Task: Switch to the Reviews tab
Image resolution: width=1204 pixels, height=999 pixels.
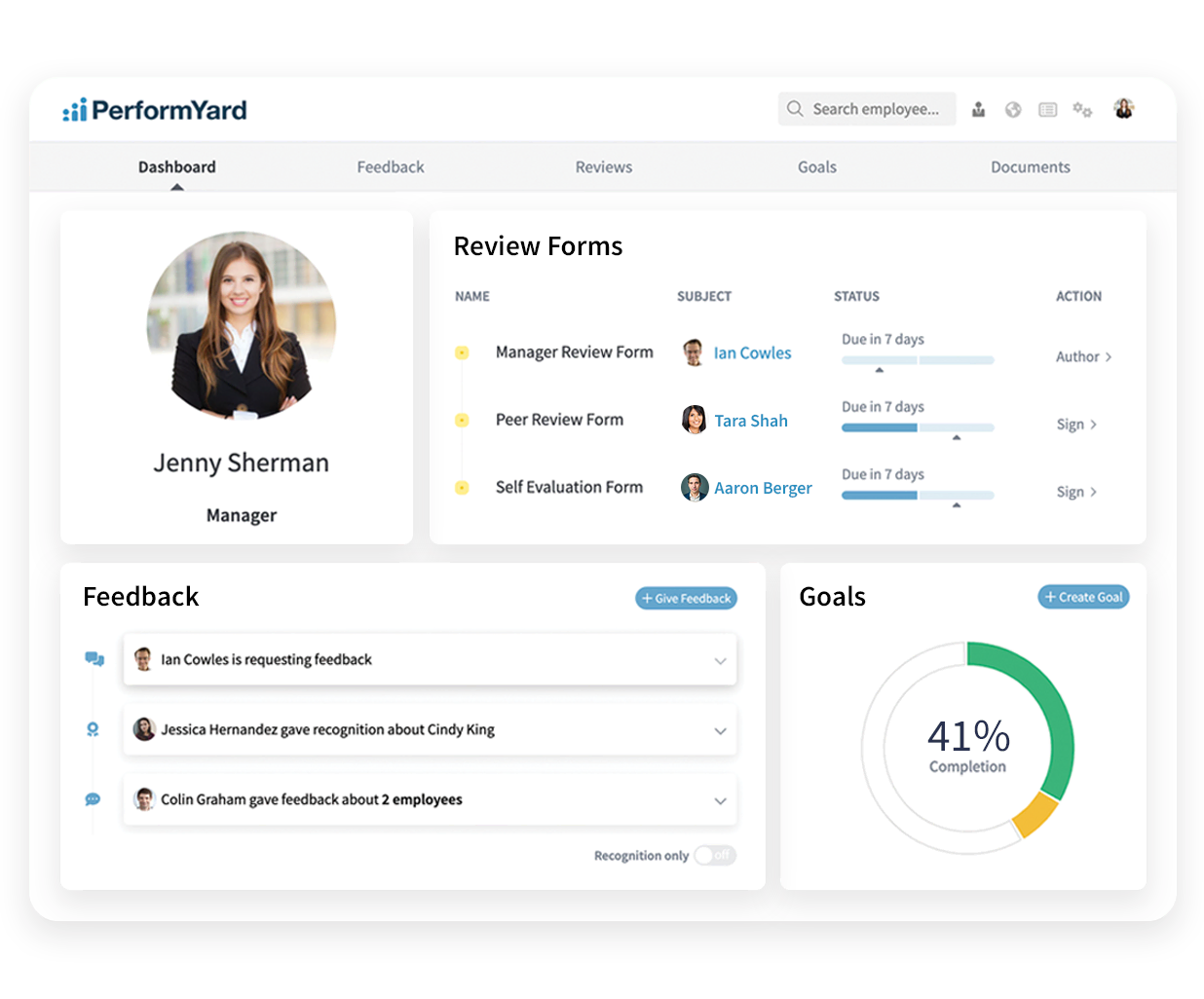Action: 604,166
